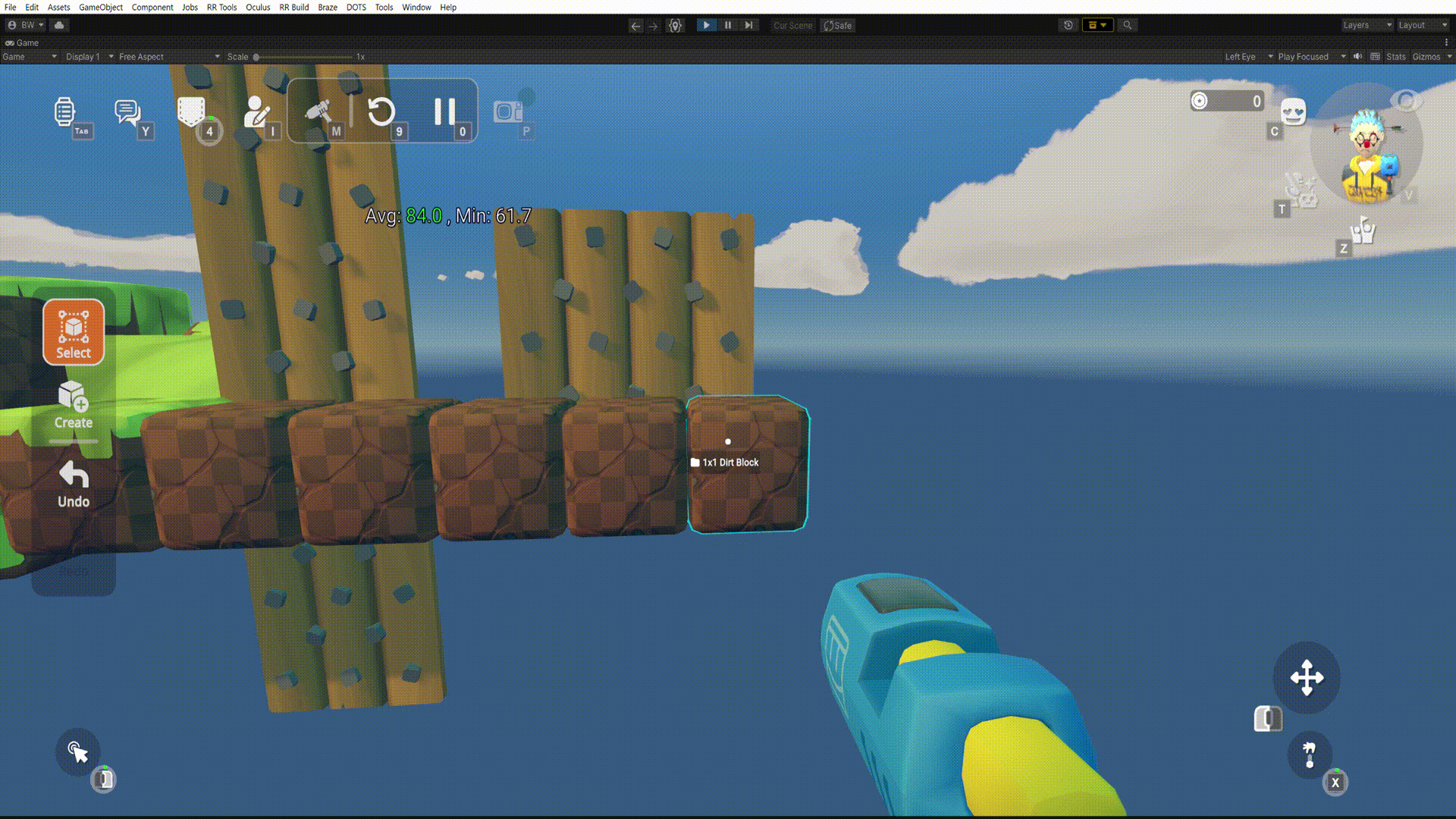Open the Layout dropdown

pos(1423,25)
